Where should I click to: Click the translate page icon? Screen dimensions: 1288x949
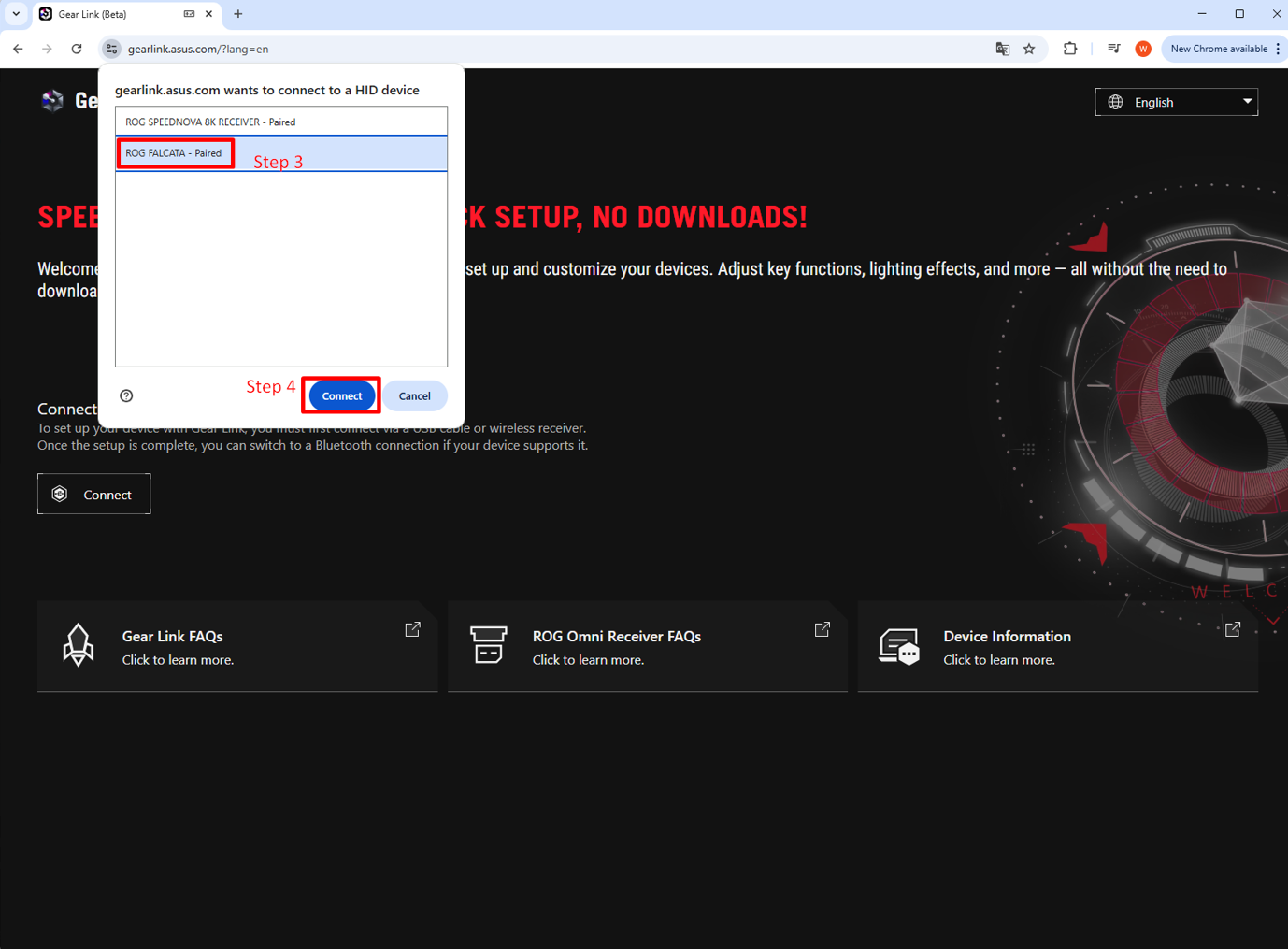[1002, 49]
